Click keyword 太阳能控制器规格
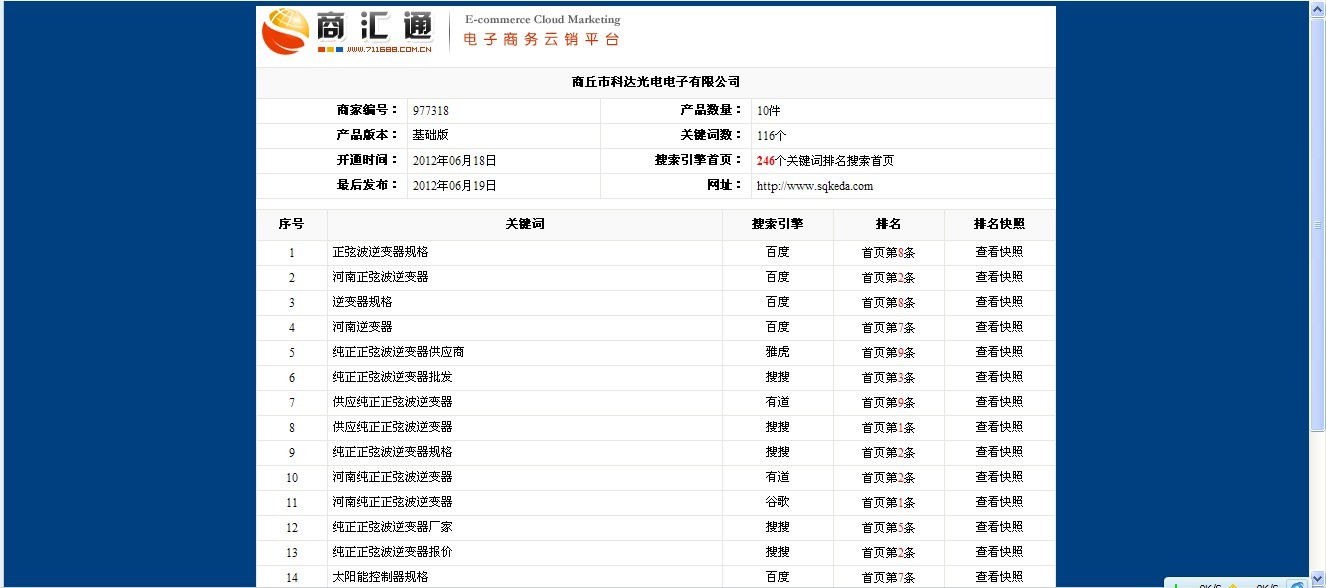Screen dimensions: 1326x588 tap(380, 577)
